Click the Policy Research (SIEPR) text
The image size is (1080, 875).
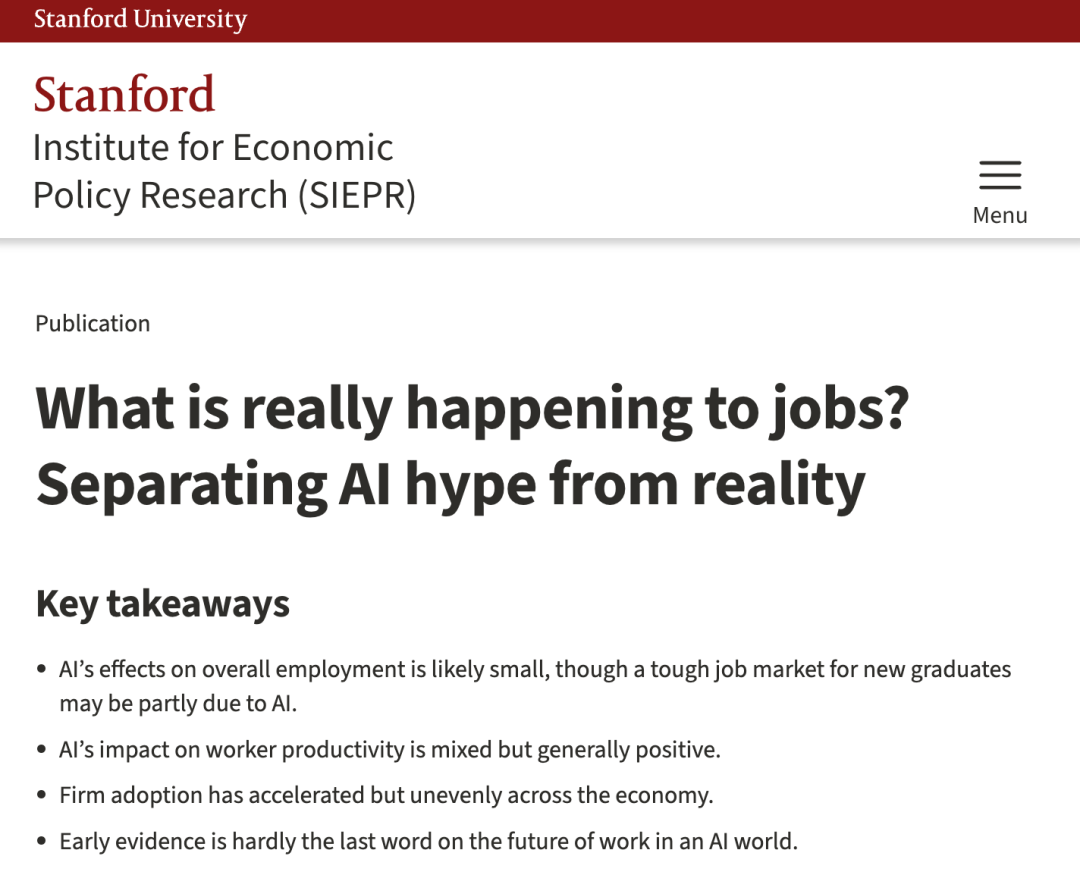point(225,195)
